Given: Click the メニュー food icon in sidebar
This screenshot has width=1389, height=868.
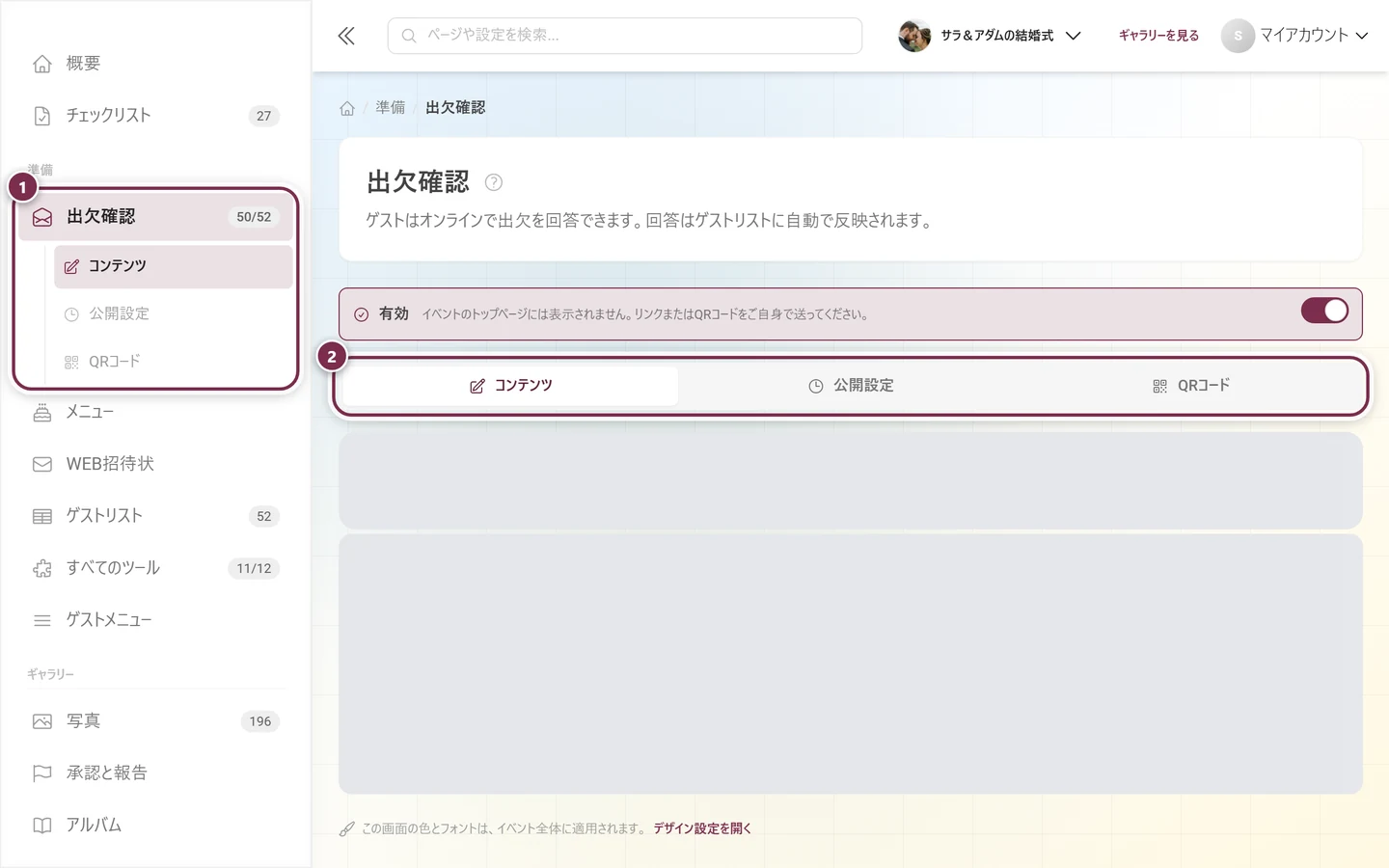Looking at the screenshot, I should coord(42,413).
